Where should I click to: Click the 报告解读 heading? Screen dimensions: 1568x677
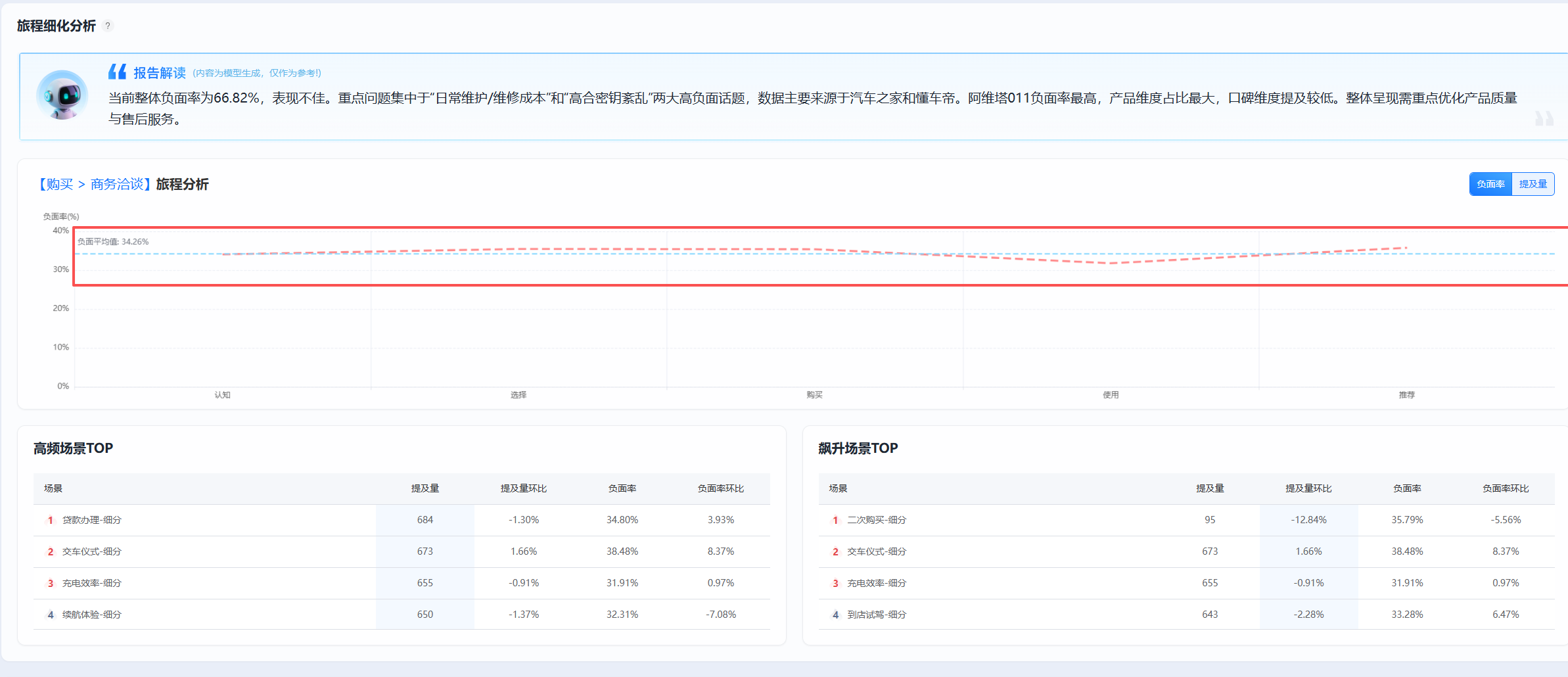click(x=160, y=73)
